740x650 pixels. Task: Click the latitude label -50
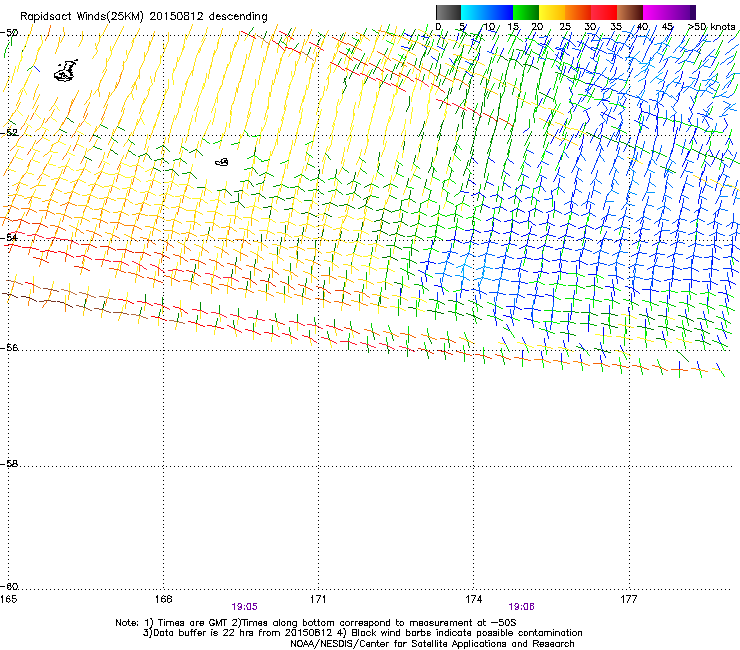[x=9, y=33]
